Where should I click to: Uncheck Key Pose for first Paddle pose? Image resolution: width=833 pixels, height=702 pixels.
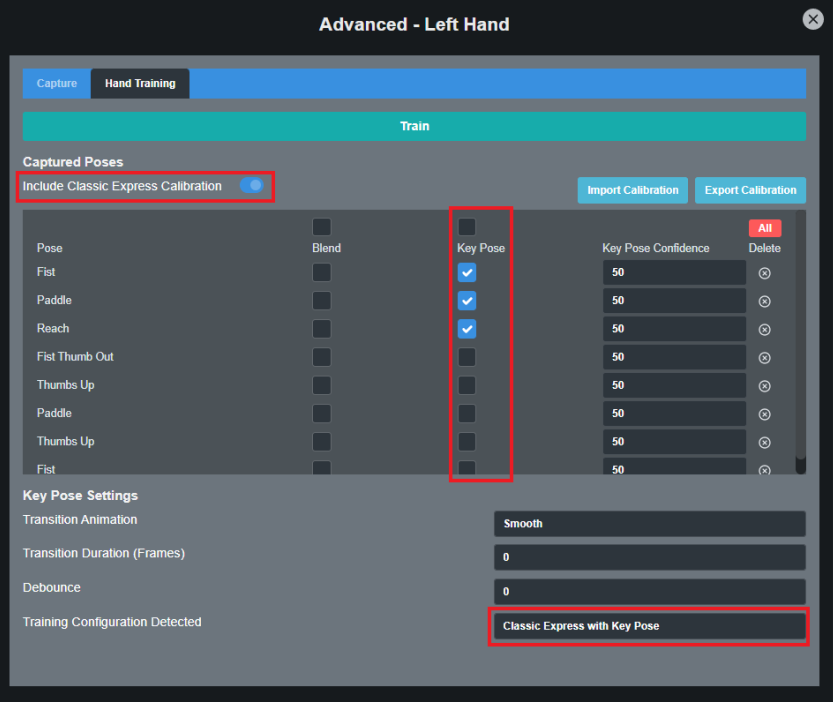pos(467,301)
